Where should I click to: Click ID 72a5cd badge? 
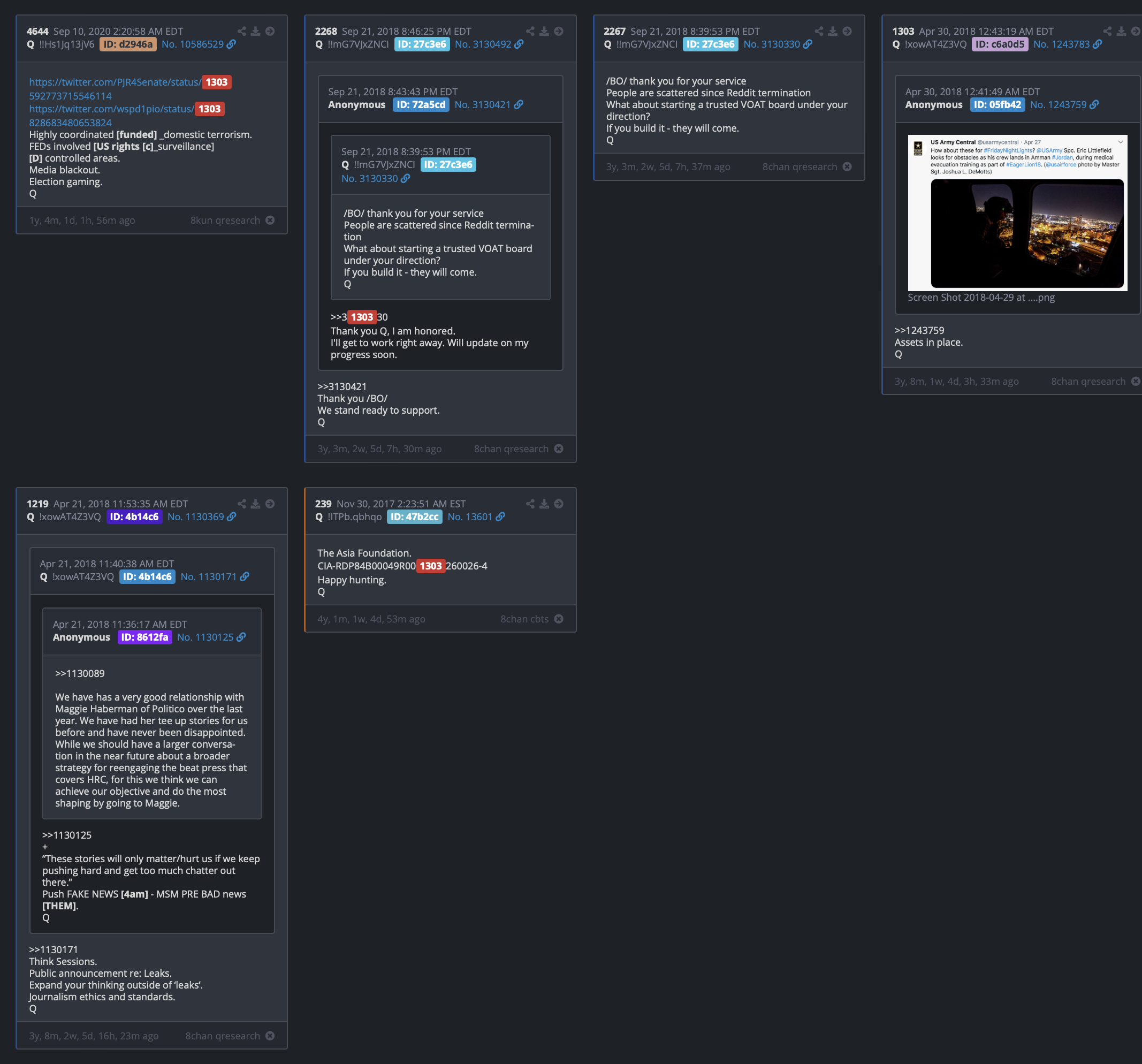[421, 104]
